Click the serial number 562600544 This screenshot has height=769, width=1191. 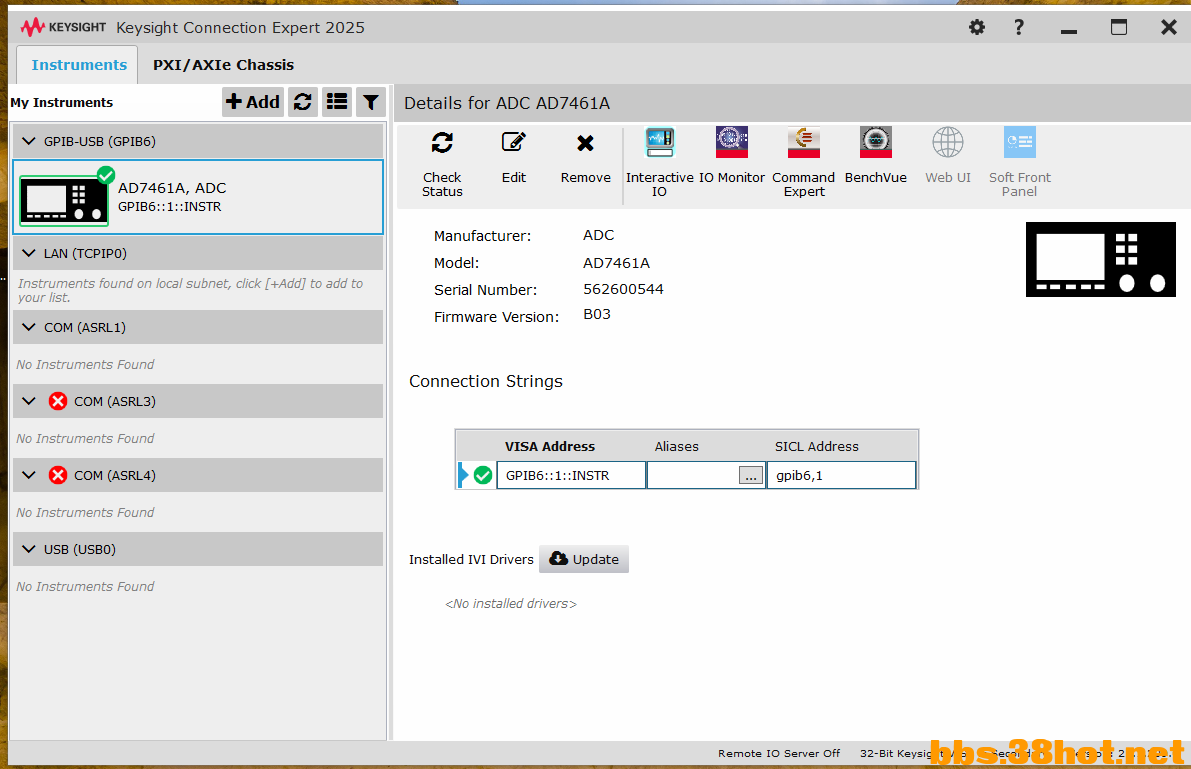coord(623,289)
